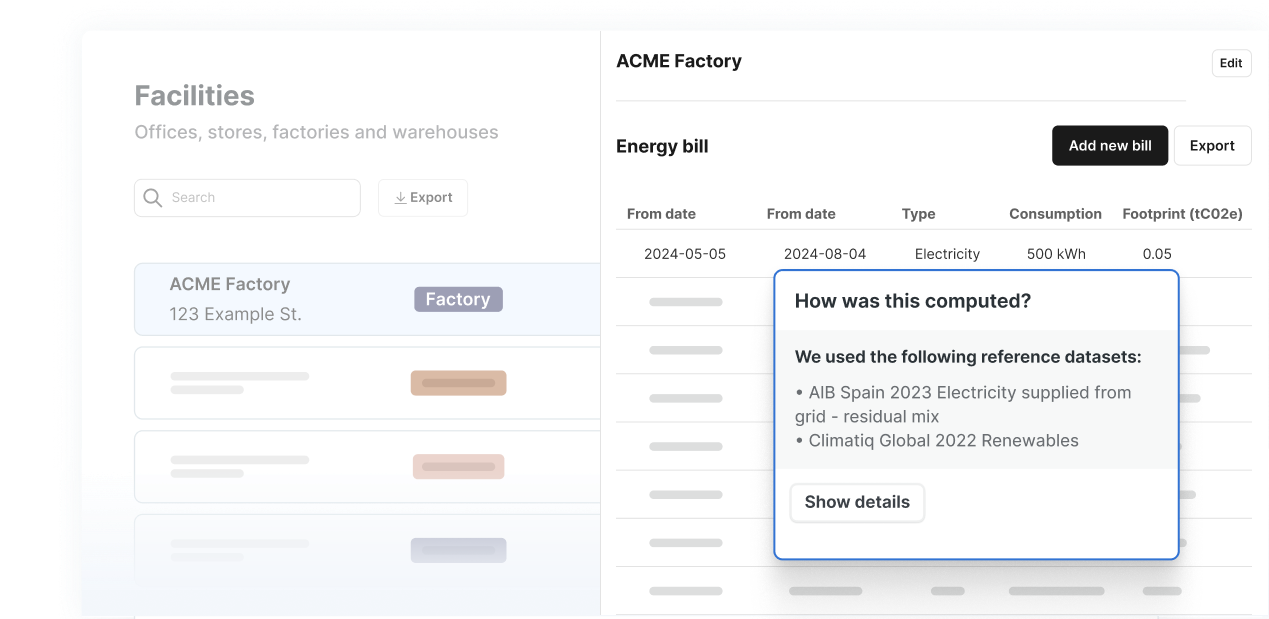Click the blue-gray badge in fourth facility row
Image resolution: width=1269 pixels, height=619 pixels.
[458, 550]
